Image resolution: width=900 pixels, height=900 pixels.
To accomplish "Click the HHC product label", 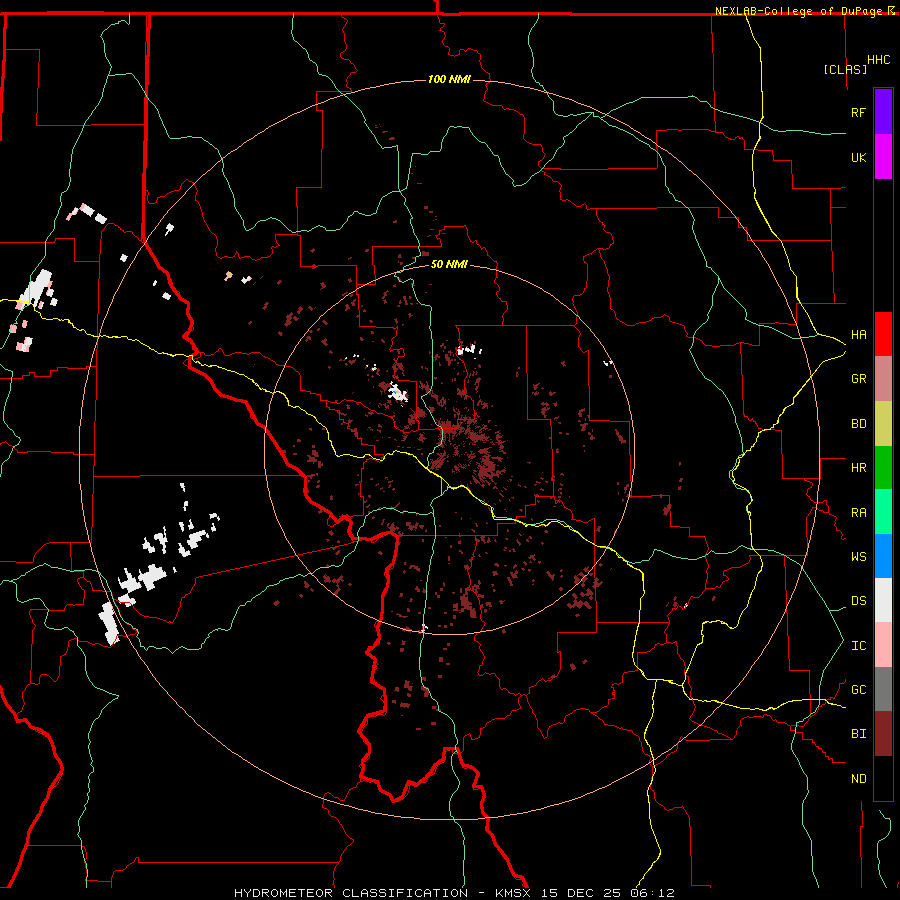I will pyautogui.click(x=878, y=60).
